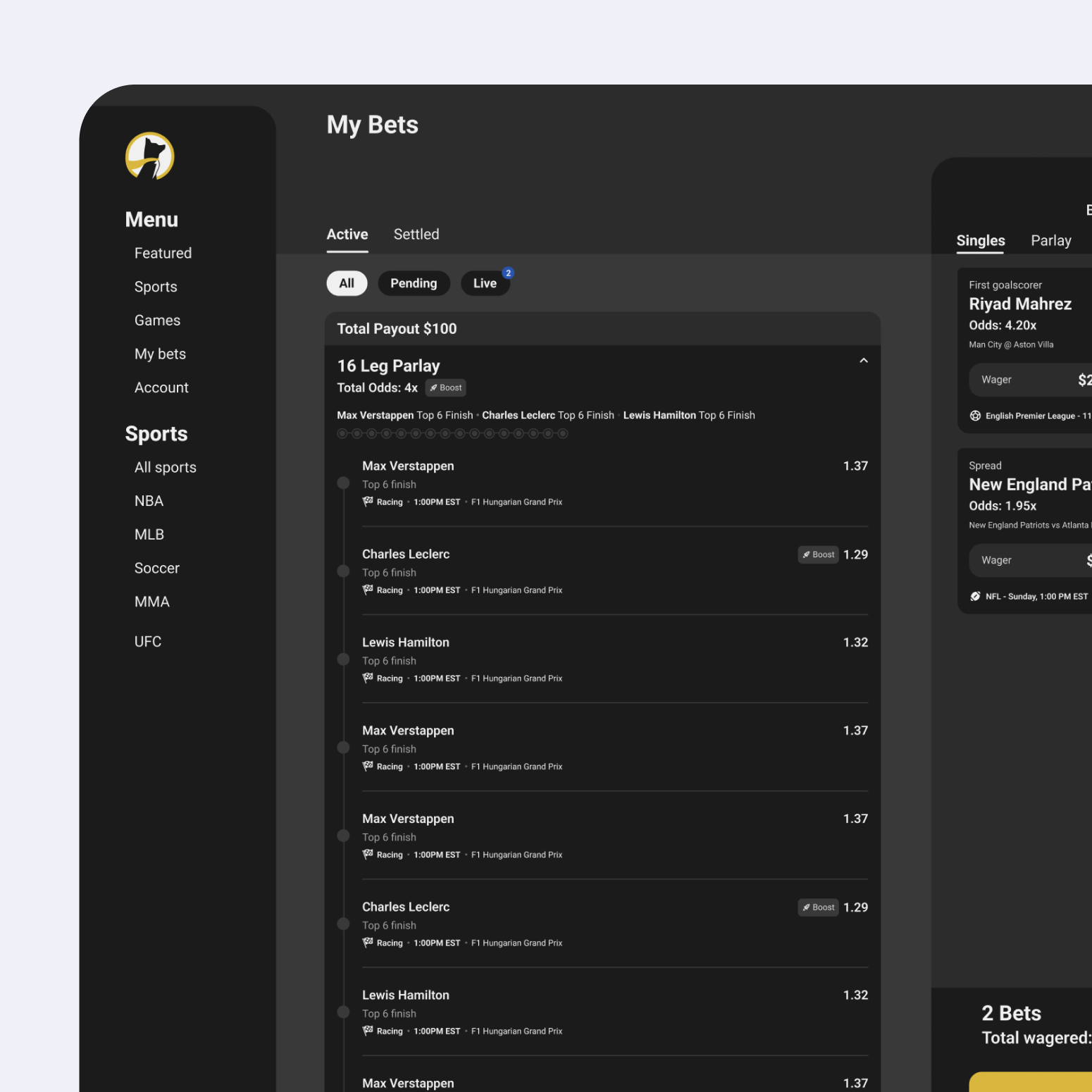Click the racing flag icon under third Max Verstappen
The width and height of the screenshot is (1092, 1092).
[368, 854]
